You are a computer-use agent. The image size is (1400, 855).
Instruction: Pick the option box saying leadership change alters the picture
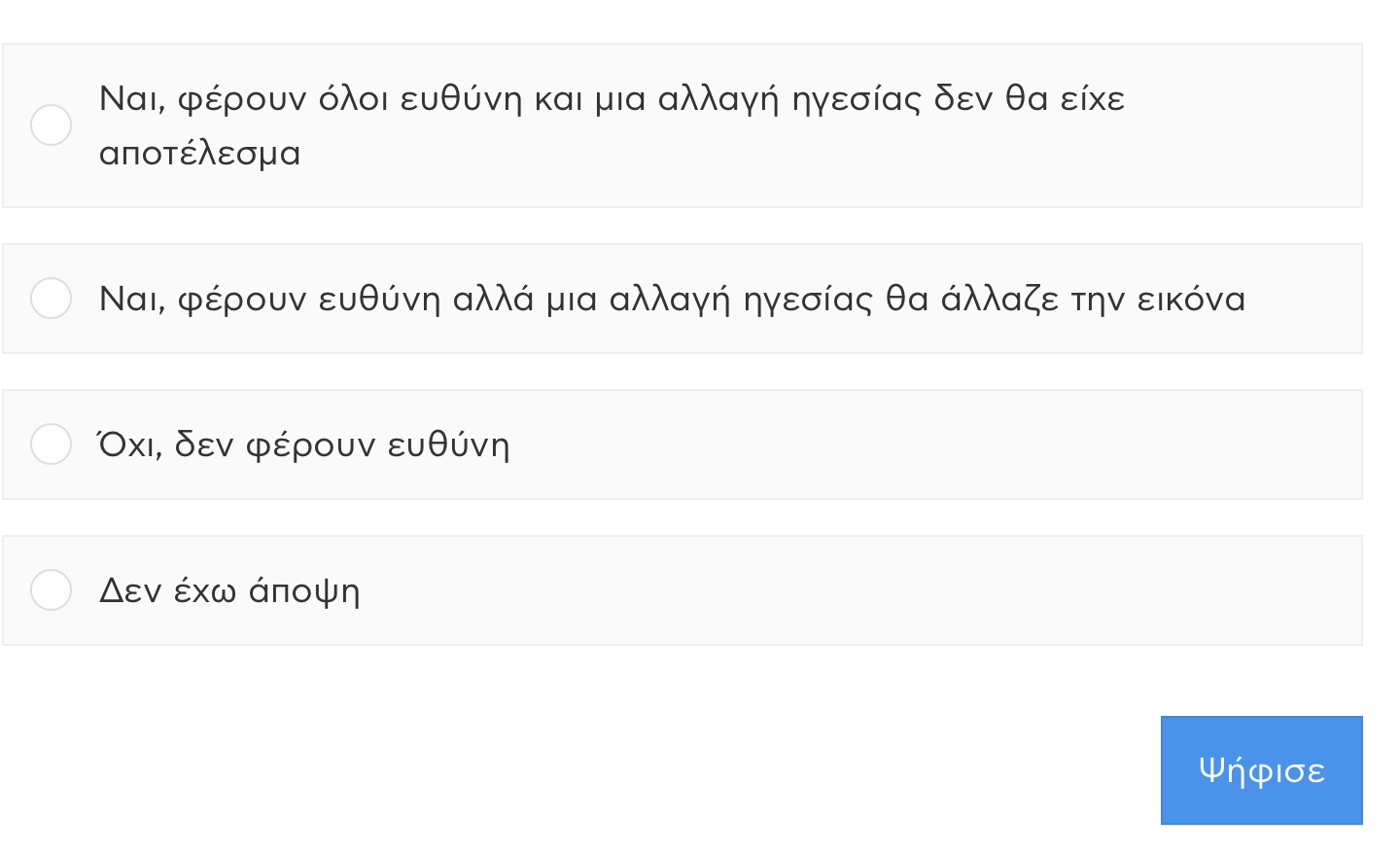pos(682,299)
